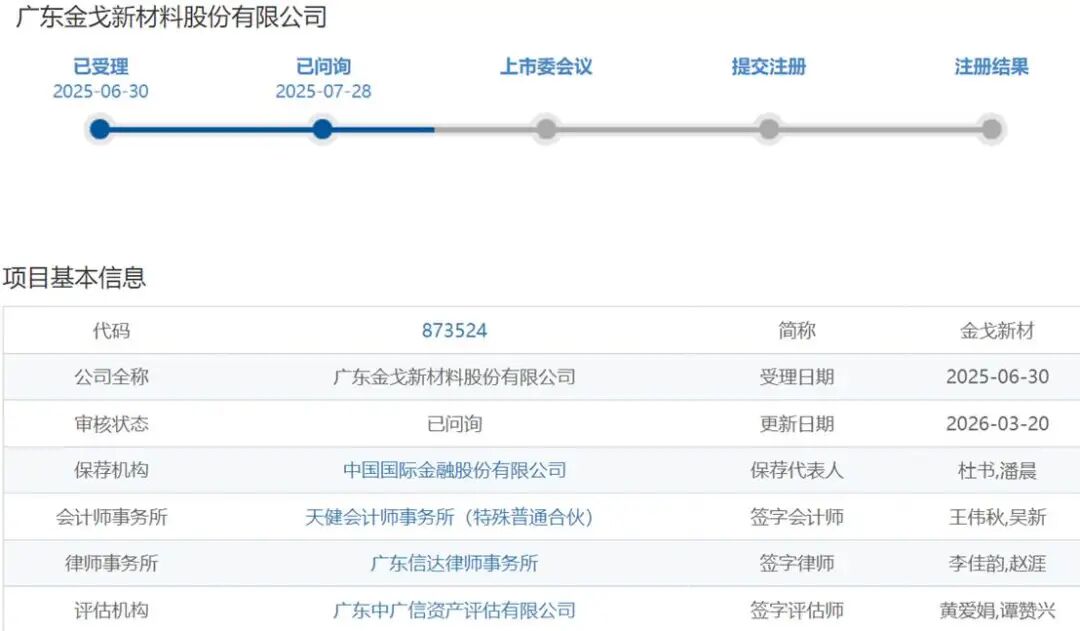Click the 代码 label cell
The height and width of the screenshot is (631, 1080).
tap(111, 331)
